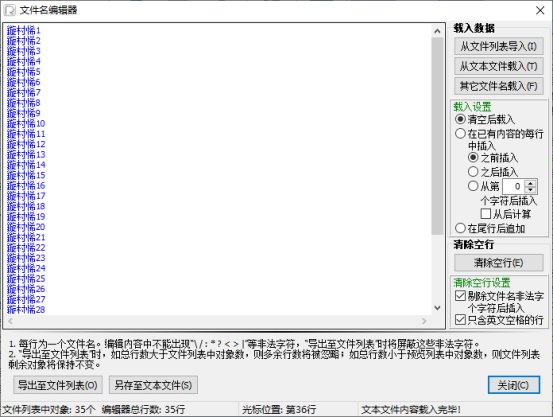
Task: Click vertical scrollbar track below the thumb
Action: click(437, 268)
